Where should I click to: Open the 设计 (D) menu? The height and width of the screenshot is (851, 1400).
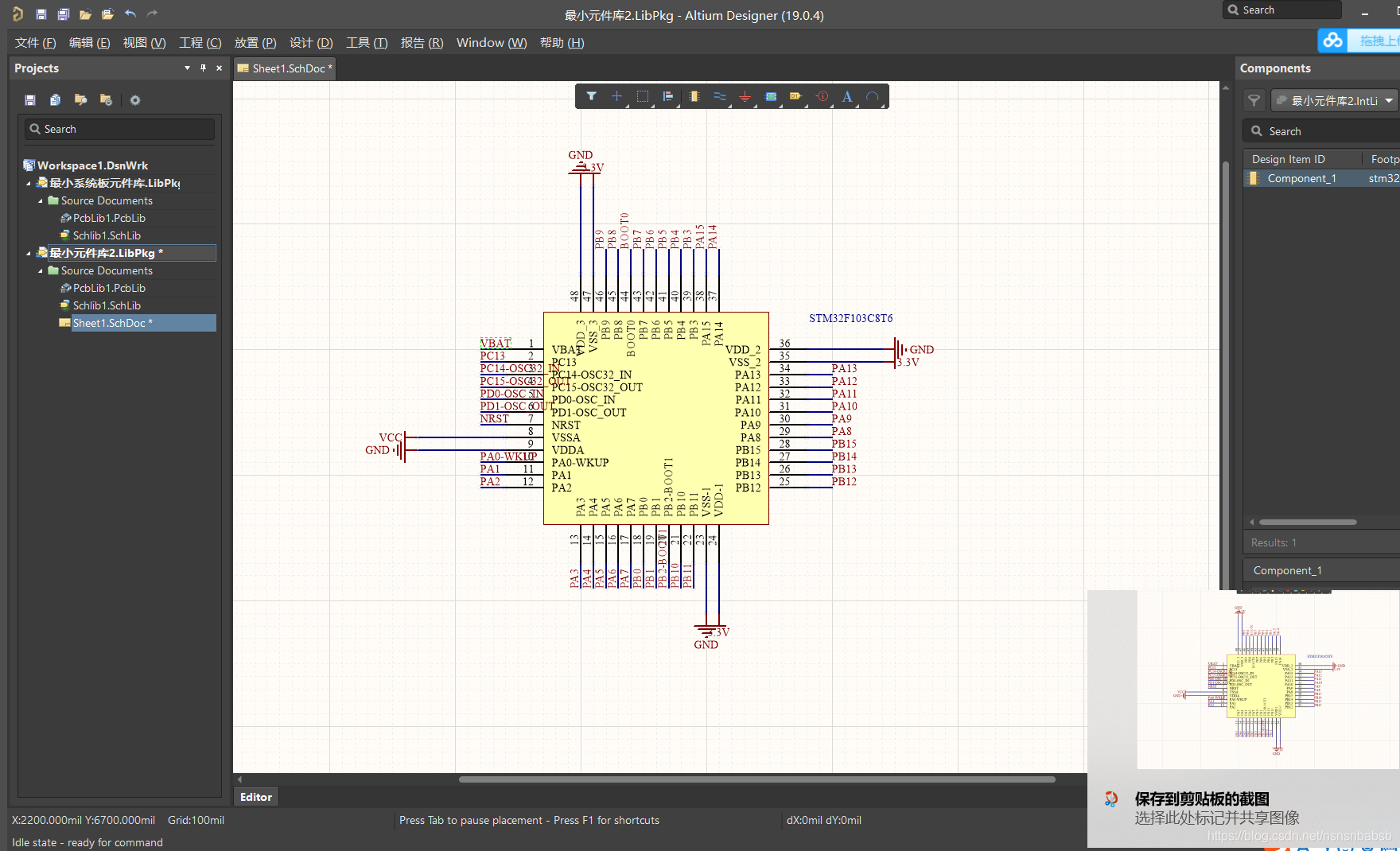(310, 43)
